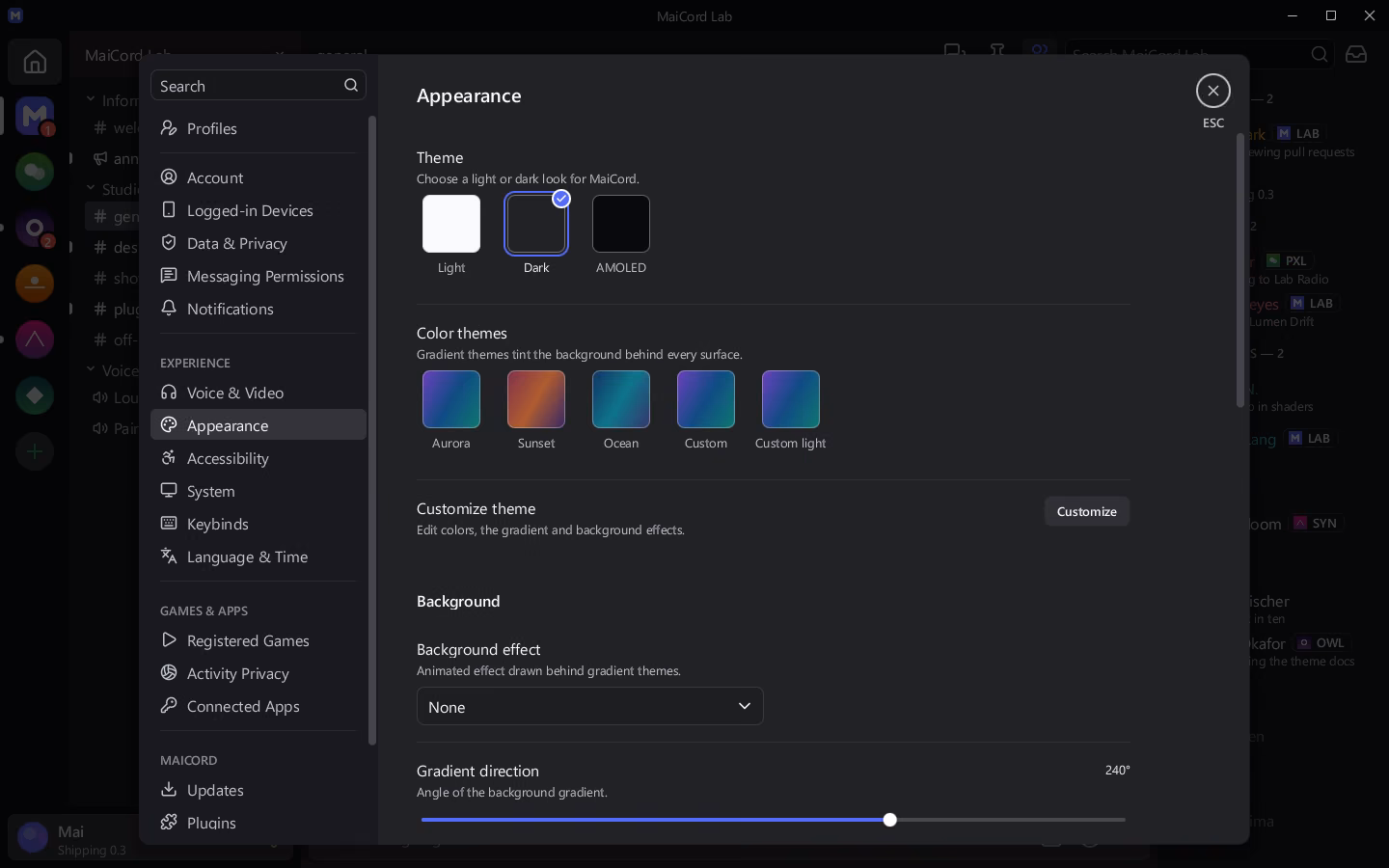Click the Keybinds keyboard icon

pyautogui.click(x=169, y=524)
